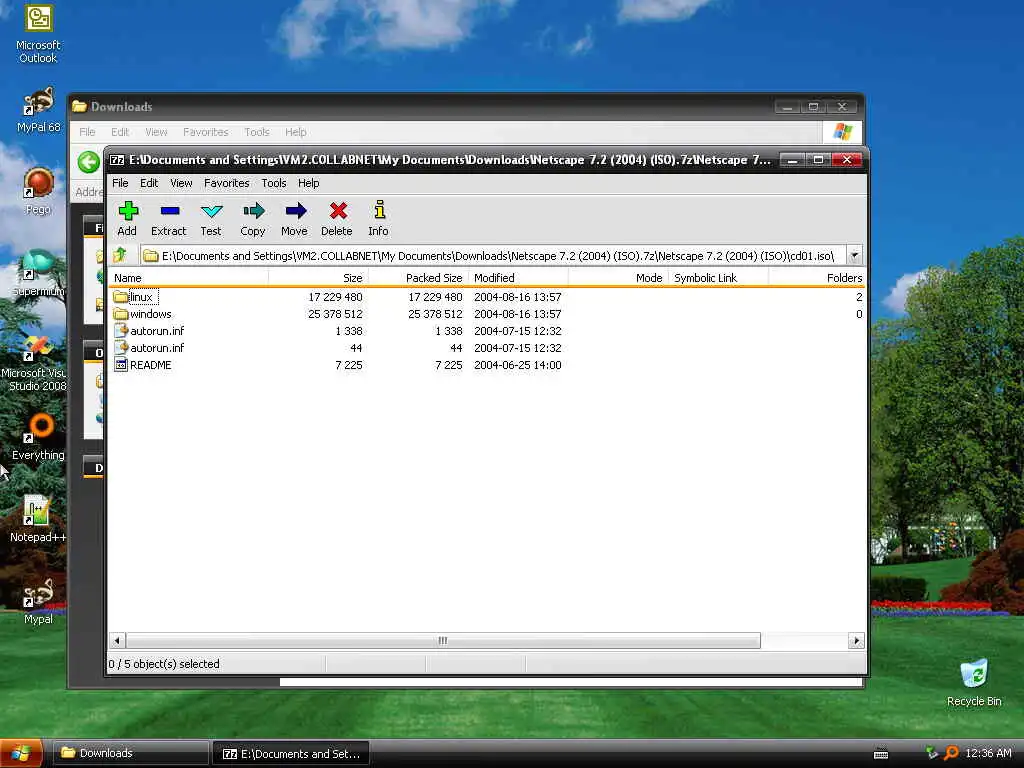Open the Edit menu in 7-Zip
Viewport: 1024px width, 768px height.
point(149,183)
